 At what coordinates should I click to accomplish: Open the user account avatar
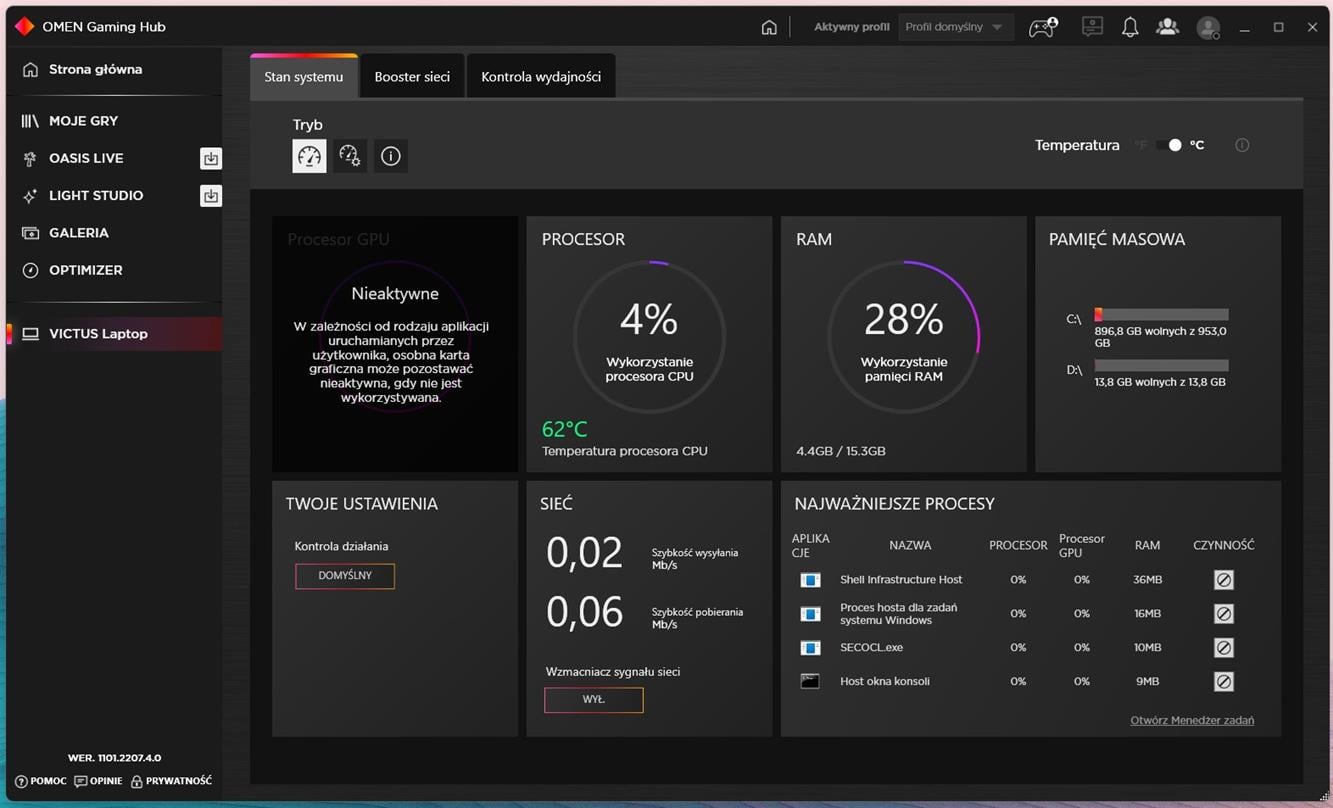pyautogui.click(x=1208, y=27)
